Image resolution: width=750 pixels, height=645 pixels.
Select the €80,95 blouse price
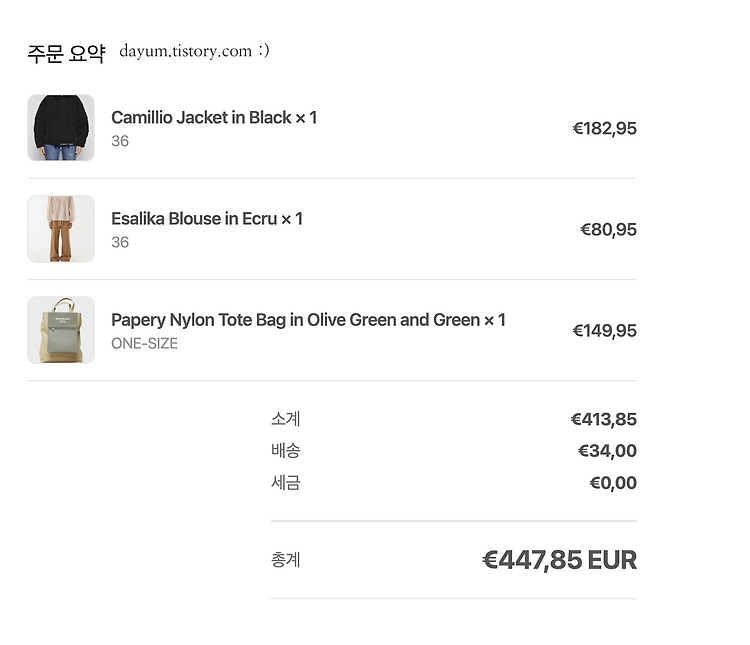(608, 230)
